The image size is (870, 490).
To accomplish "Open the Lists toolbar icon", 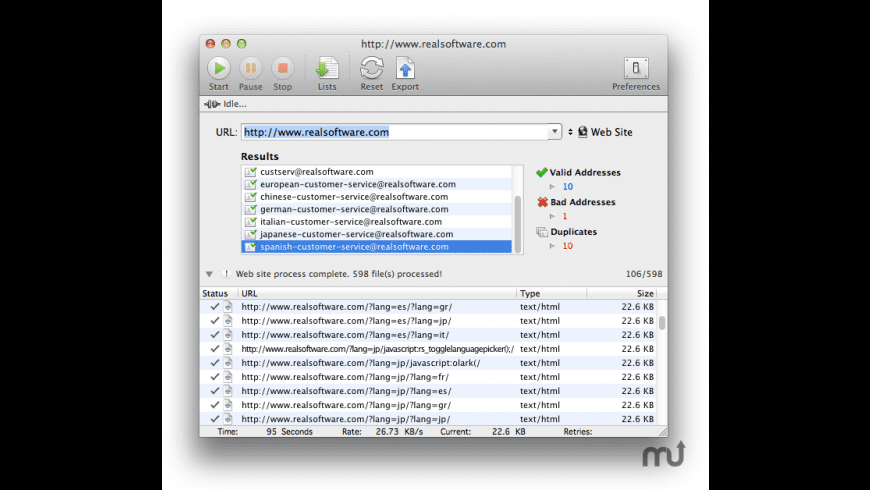I will click(327, 68).
